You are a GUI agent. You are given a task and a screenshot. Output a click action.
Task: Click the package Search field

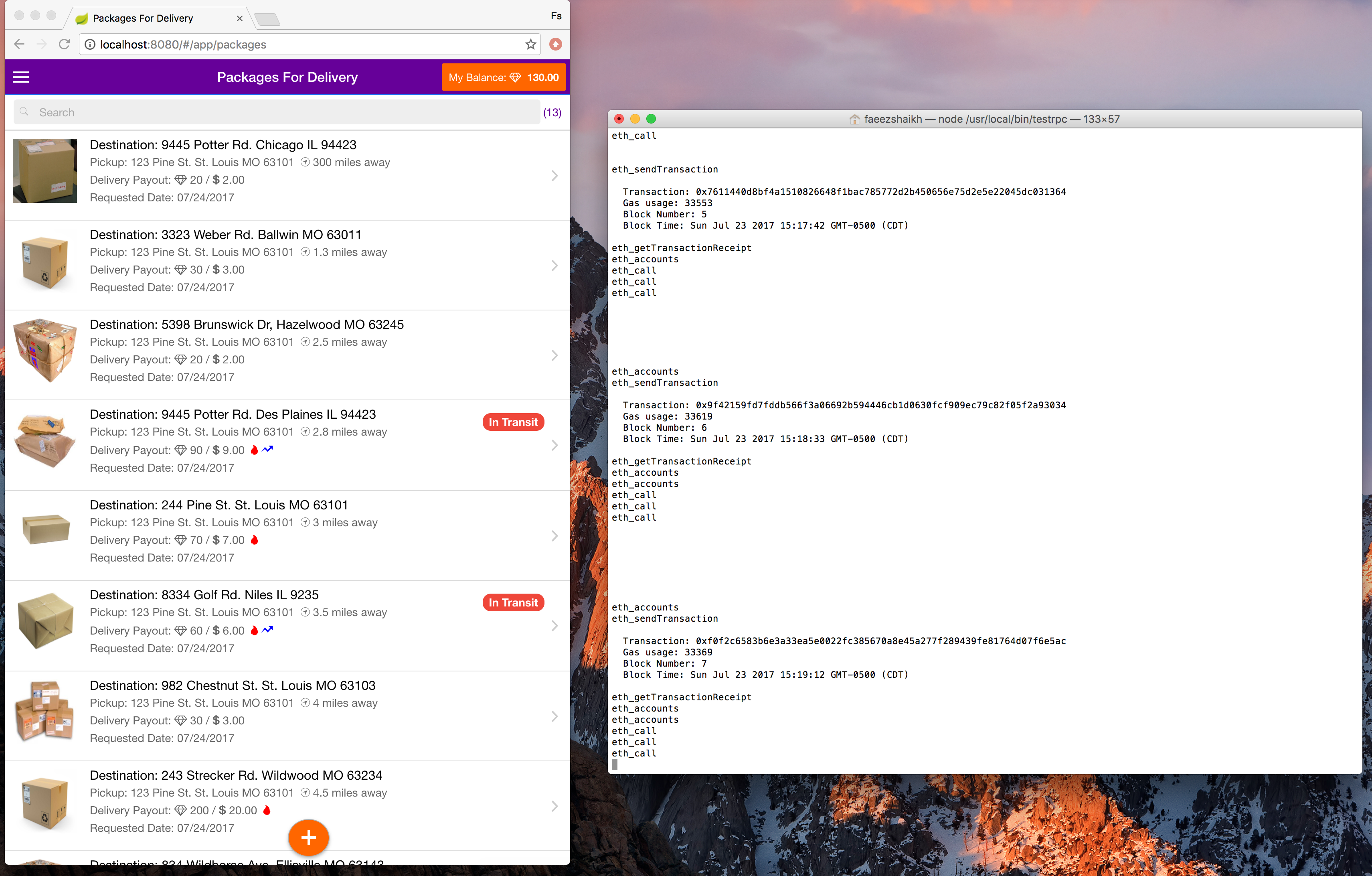coord(276,112)
